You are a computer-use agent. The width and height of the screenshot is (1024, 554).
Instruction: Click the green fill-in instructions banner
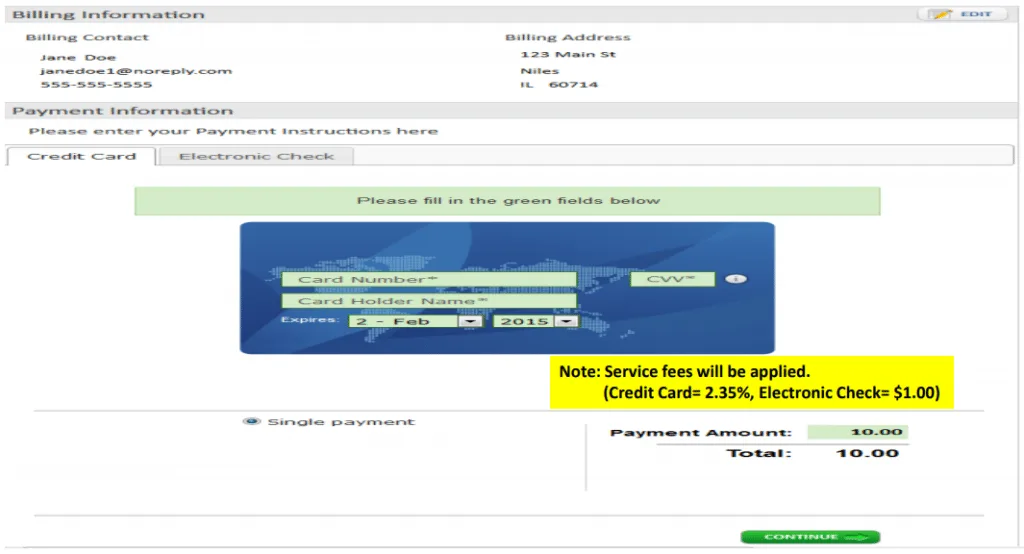click(507, 201)
